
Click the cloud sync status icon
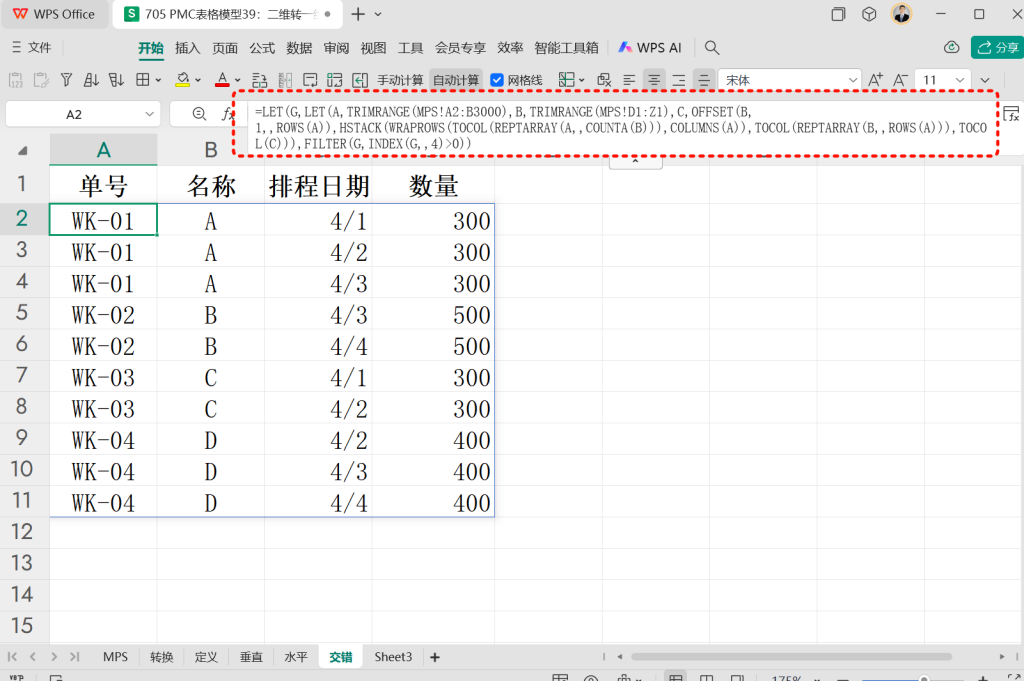952,47
